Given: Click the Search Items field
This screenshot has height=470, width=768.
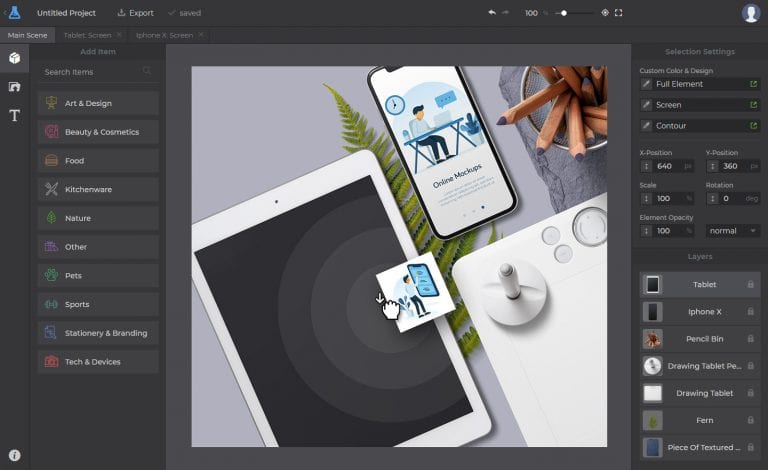Looking at the screenshot, I should tap(97, 71).
